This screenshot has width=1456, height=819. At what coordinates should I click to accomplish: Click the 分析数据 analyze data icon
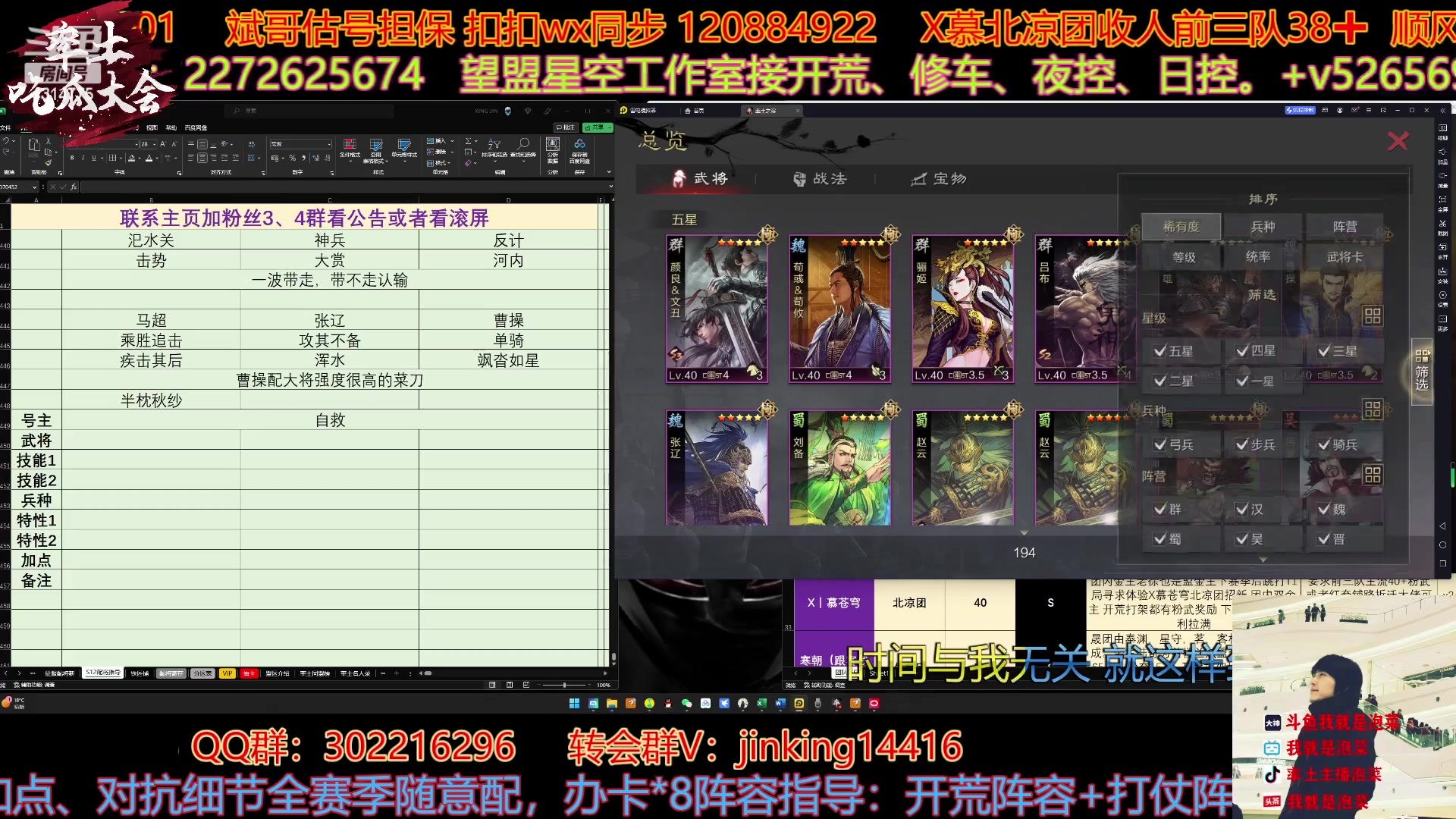pyautogui.click(x=553, y=149)
